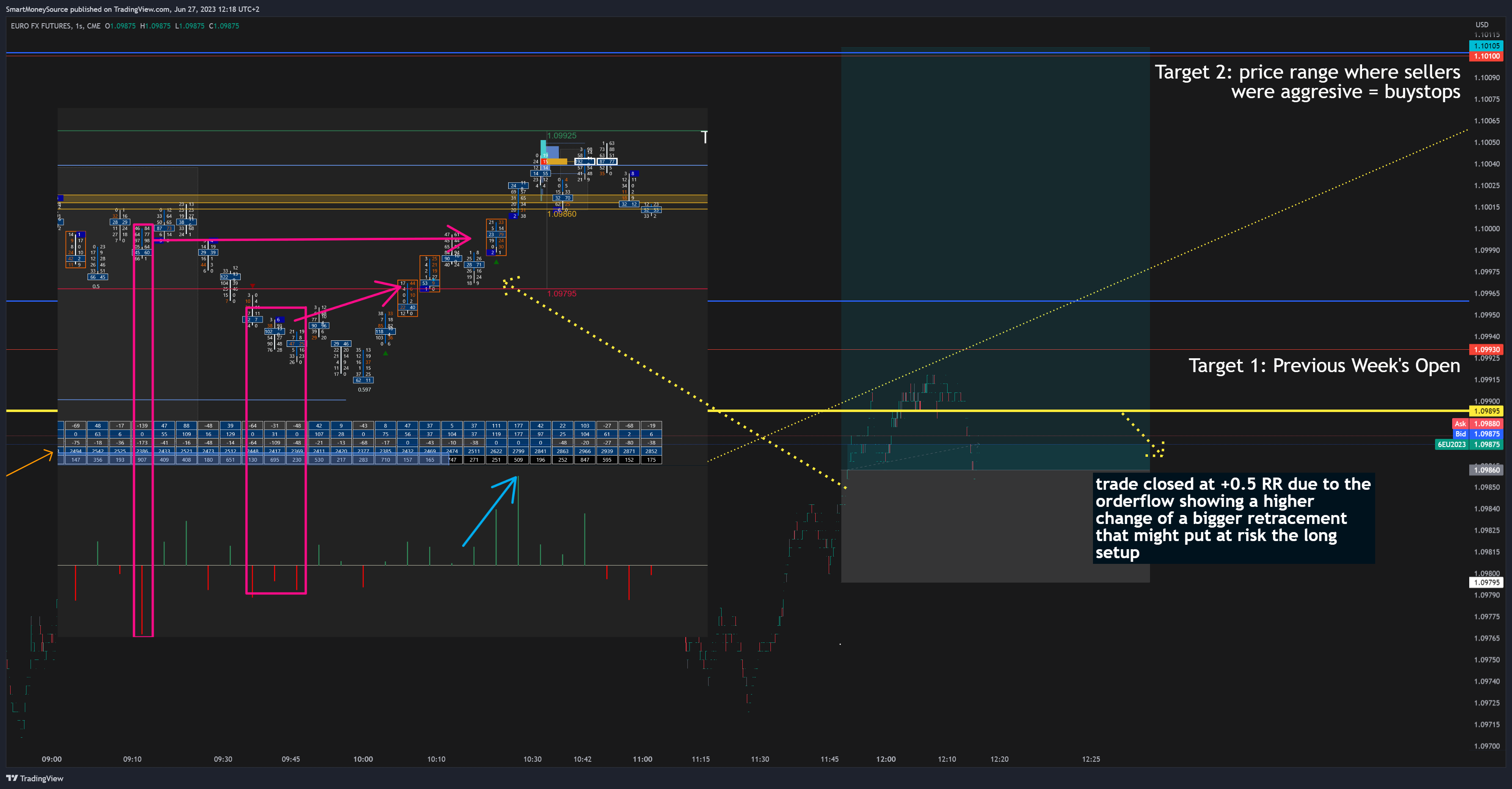Click the 1.09700 price axis tick

[x=1487, y=746]
